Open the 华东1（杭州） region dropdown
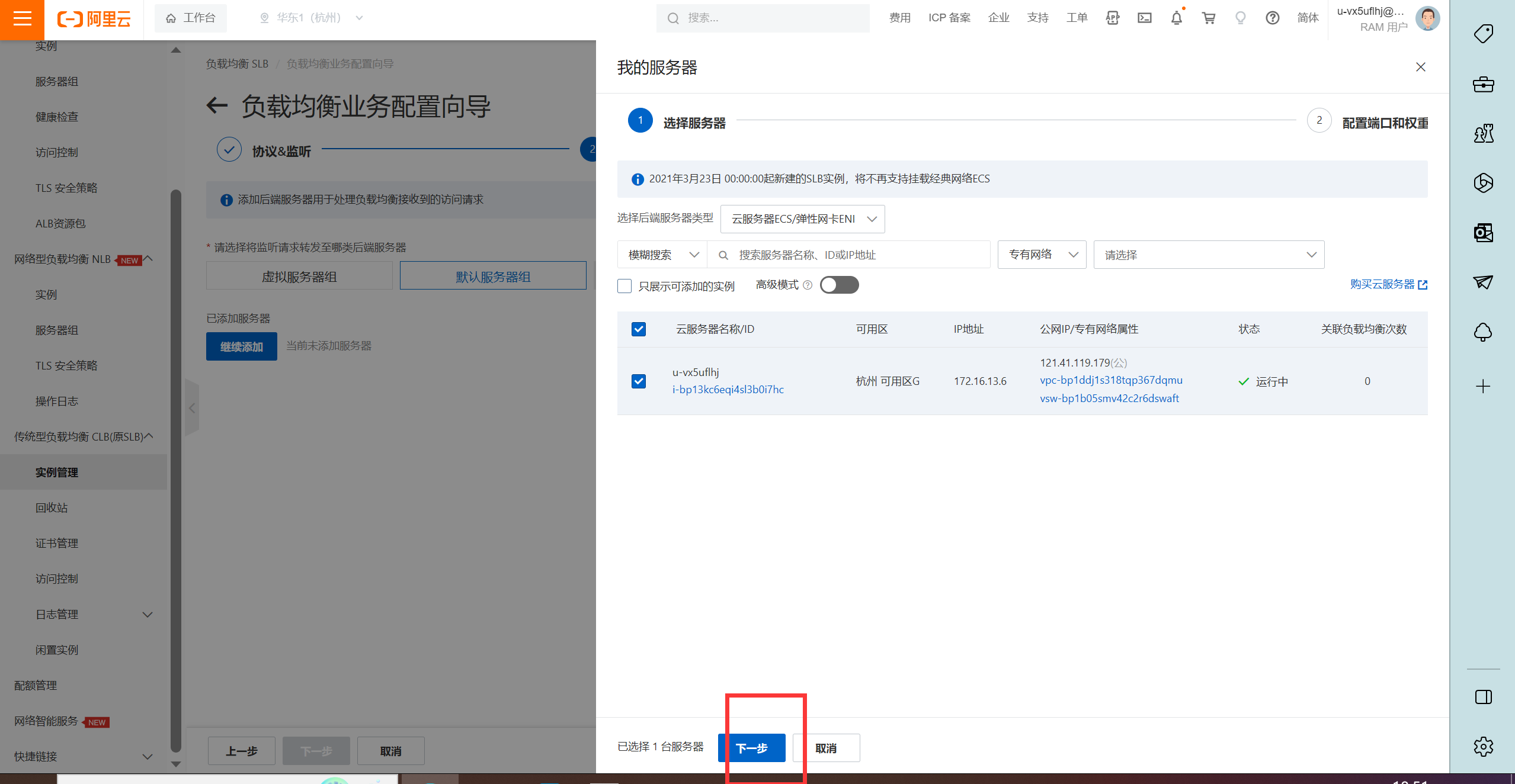The width and height of the screenshot is (1515, 784). click(312, 18)
